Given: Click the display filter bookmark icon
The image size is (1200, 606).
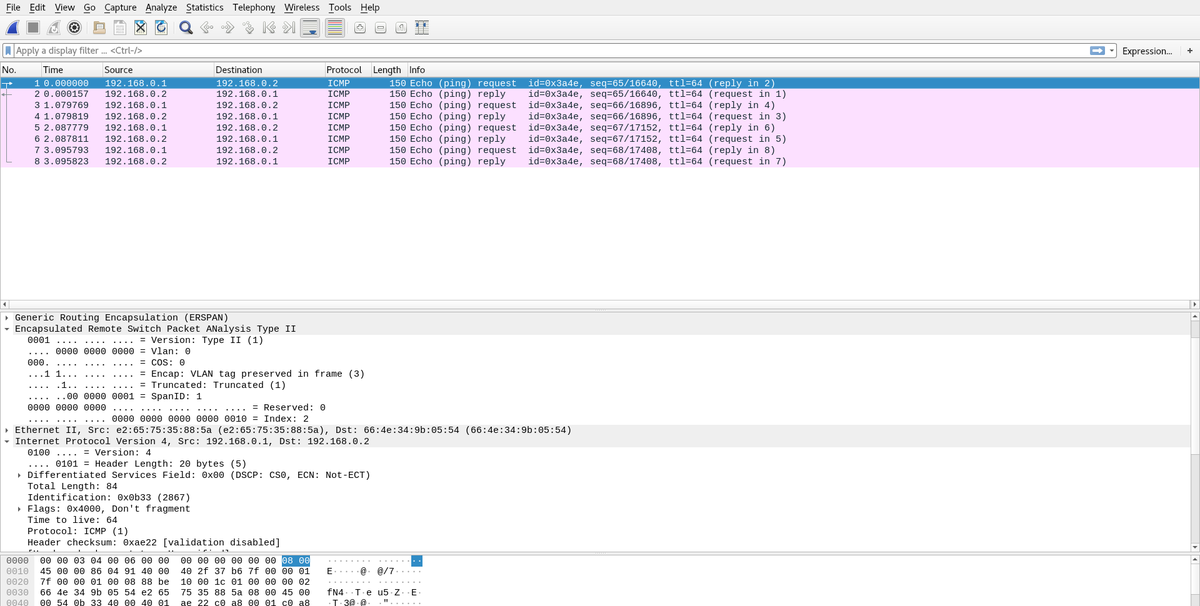Looking at the screenshot, I should click(x=9, y=50).
